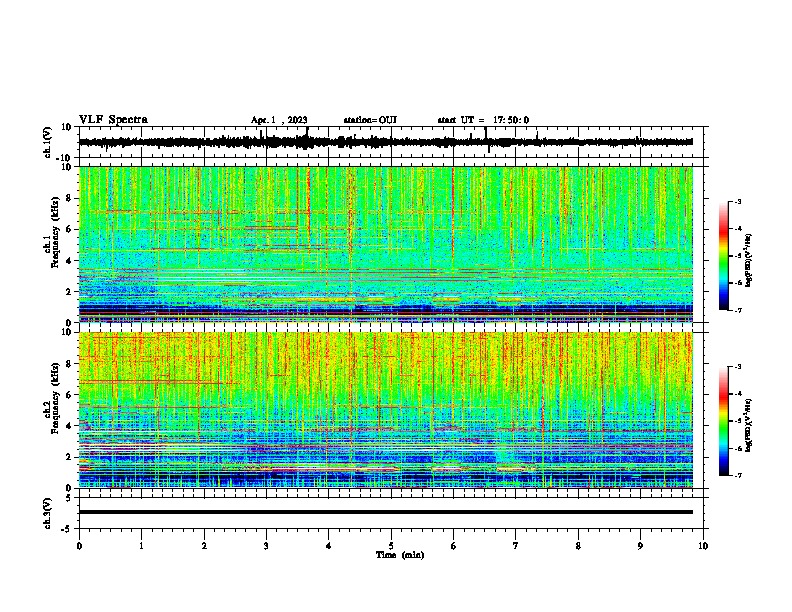Click the -3 label on ch.1 colorbar
The height and width of the screenshot is (612, 792).
738,202
